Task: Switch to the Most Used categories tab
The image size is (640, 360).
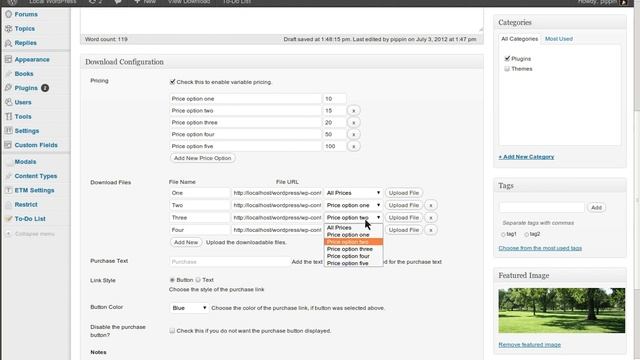Action: click(559, 39)
